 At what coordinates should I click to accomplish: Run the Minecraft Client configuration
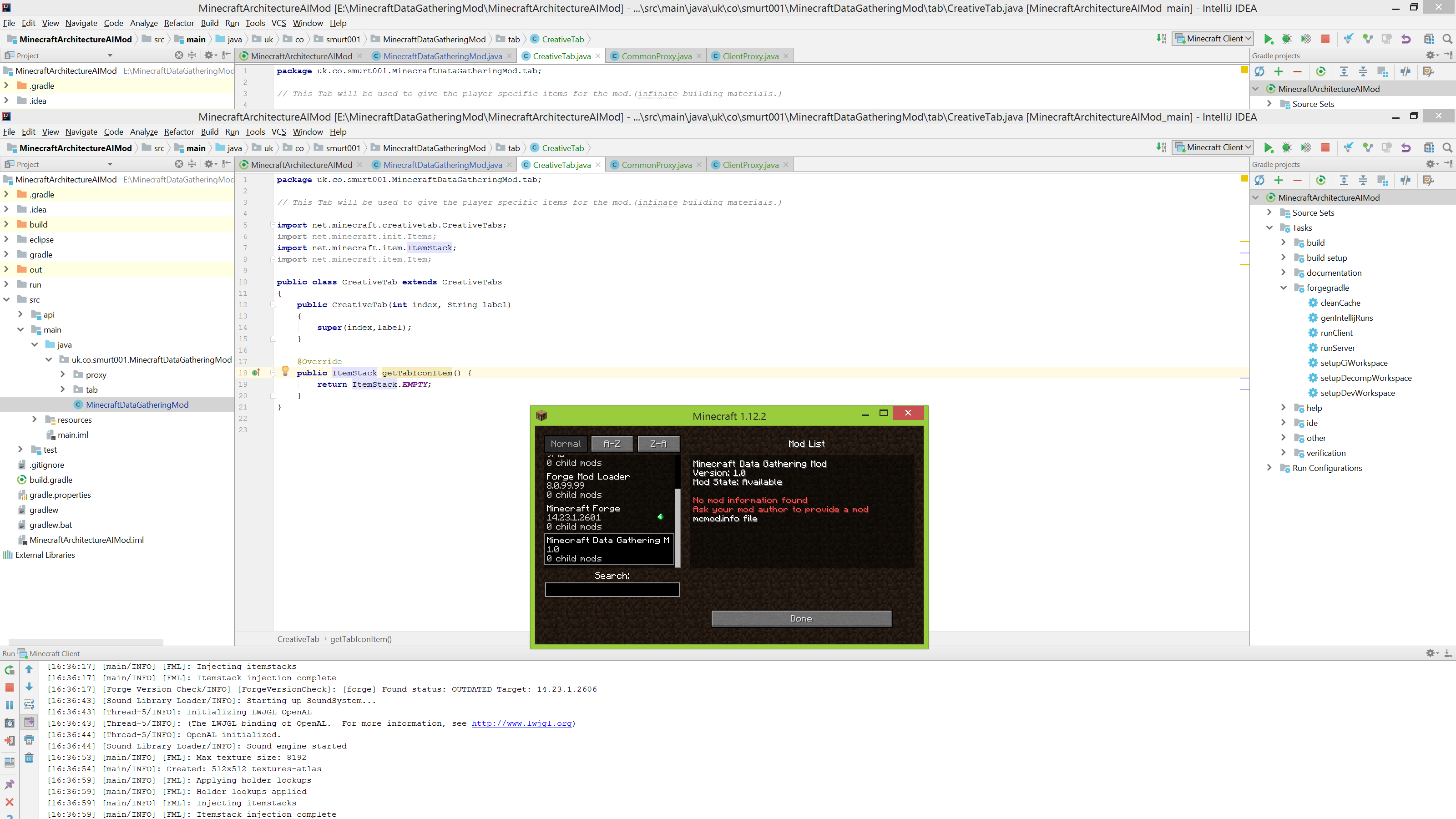click(x=1269, y=147)
